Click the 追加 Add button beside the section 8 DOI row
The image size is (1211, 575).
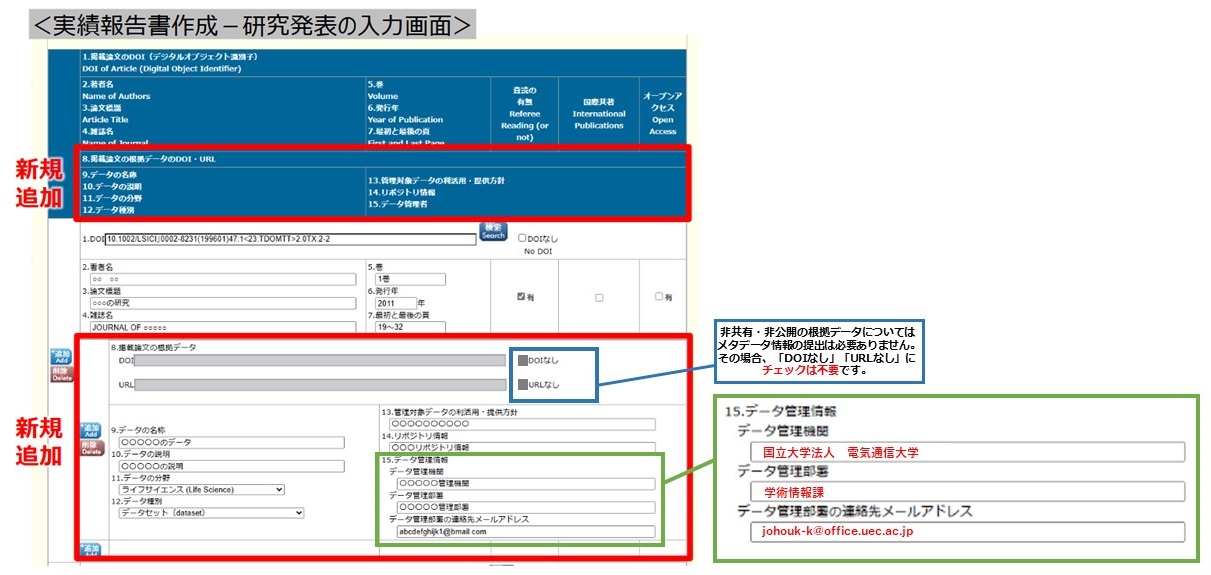click(x=62, y=356)
